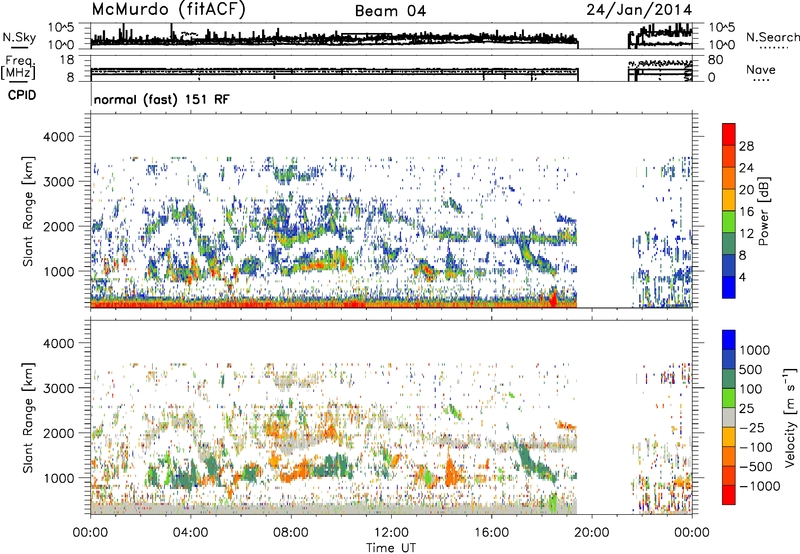Click the '04:00' time tick label

pos(190,533)
